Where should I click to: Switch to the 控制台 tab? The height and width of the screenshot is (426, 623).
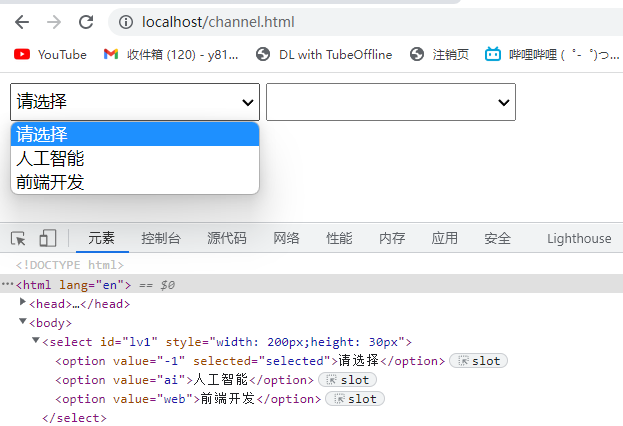(161, 238)
